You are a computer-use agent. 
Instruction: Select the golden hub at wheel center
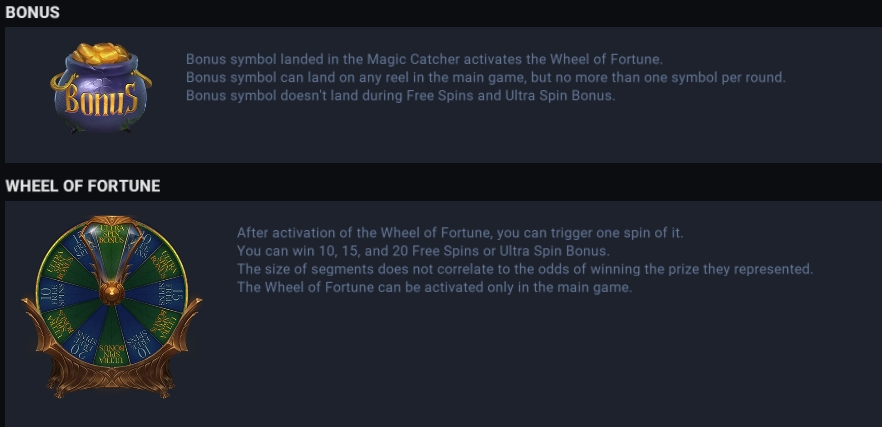[x=112, y=293]
